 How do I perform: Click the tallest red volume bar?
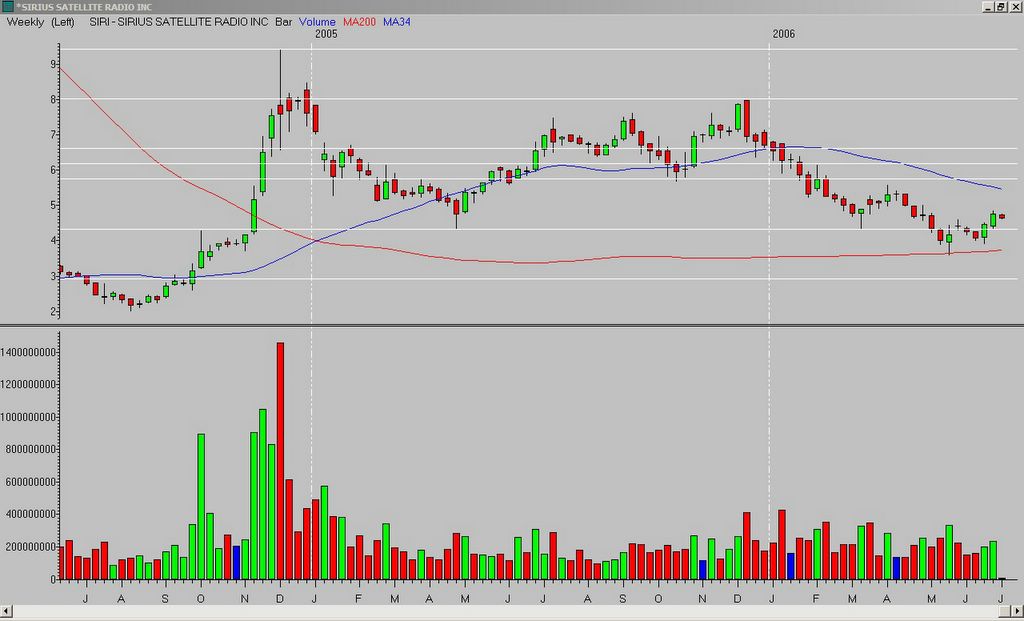click(280, 461)
